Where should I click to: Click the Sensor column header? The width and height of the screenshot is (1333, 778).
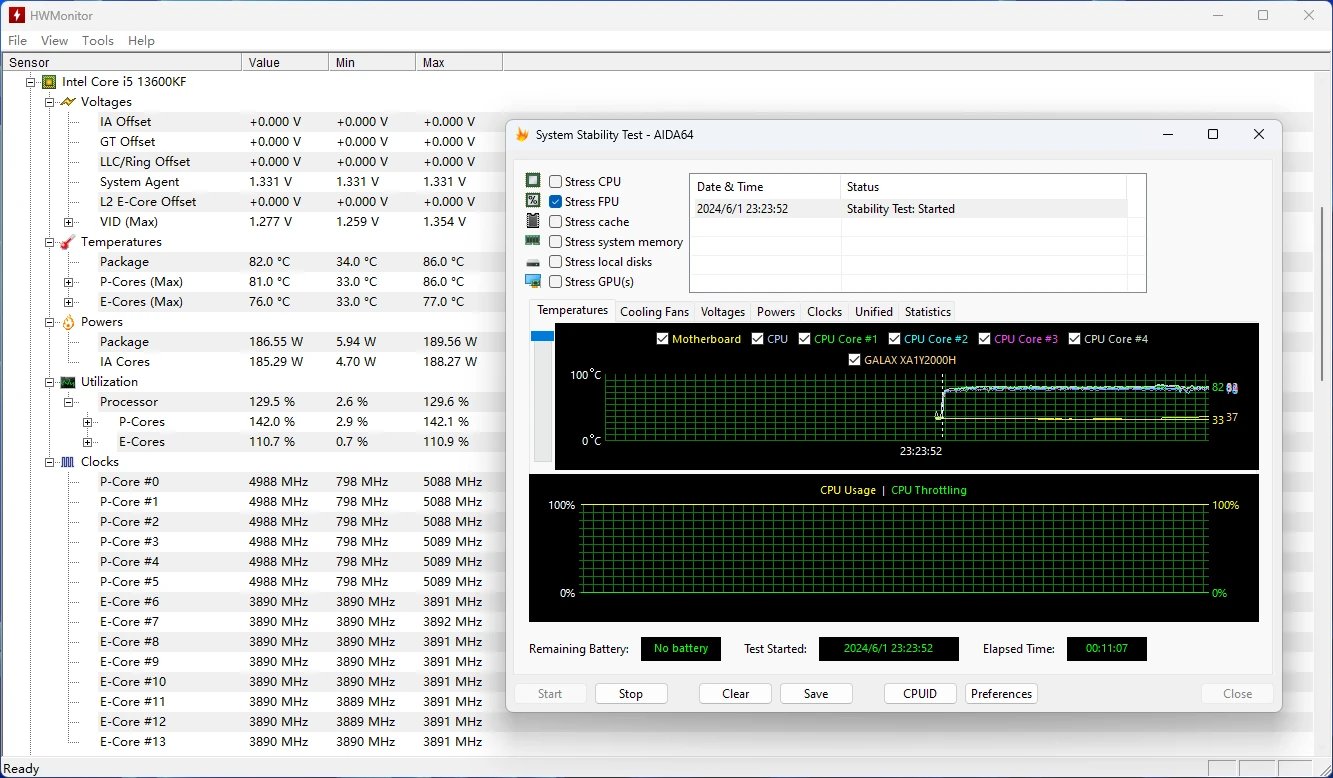[x=121, y=63]
